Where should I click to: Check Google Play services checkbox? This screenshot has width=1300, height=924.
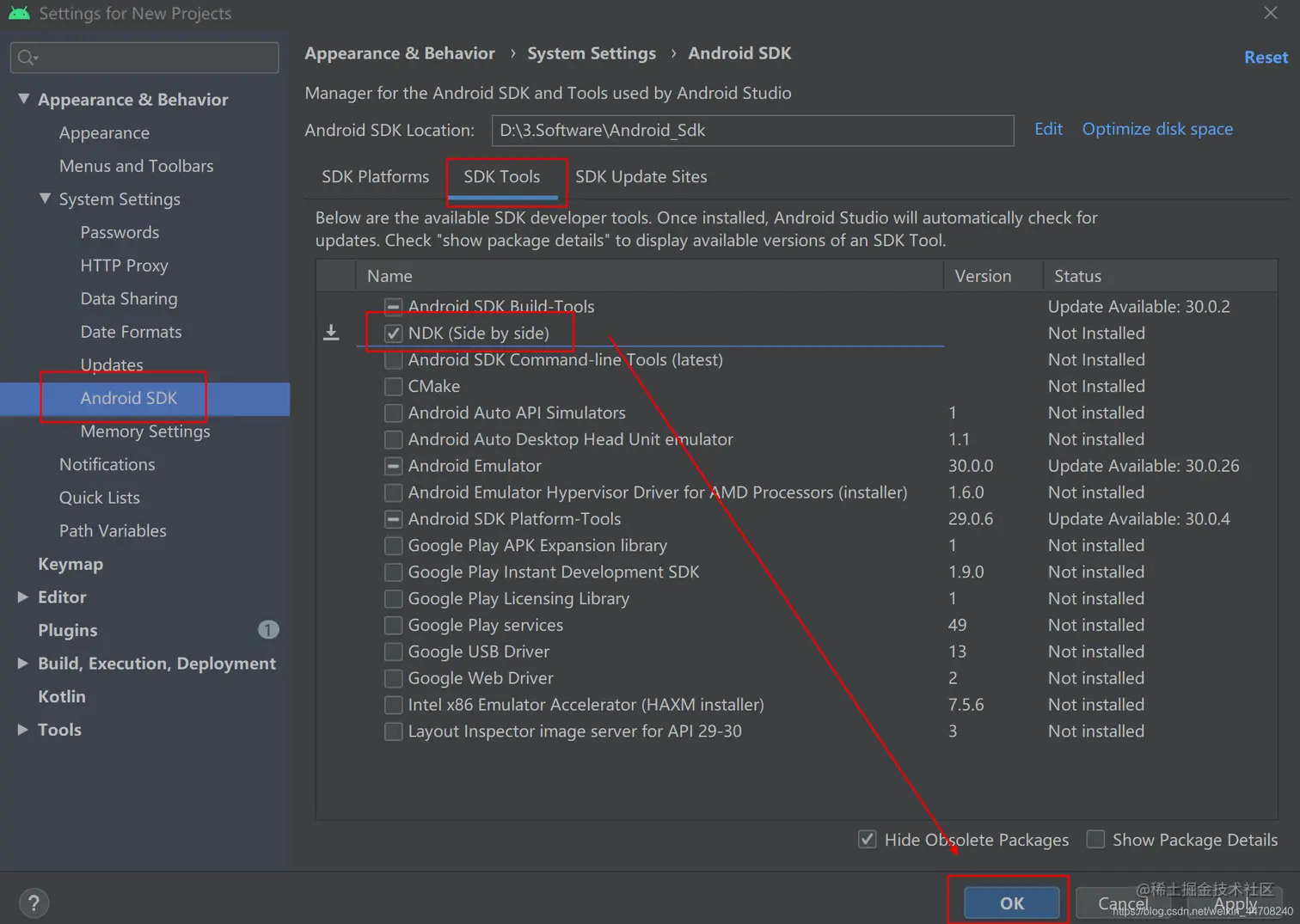(393, 626)
